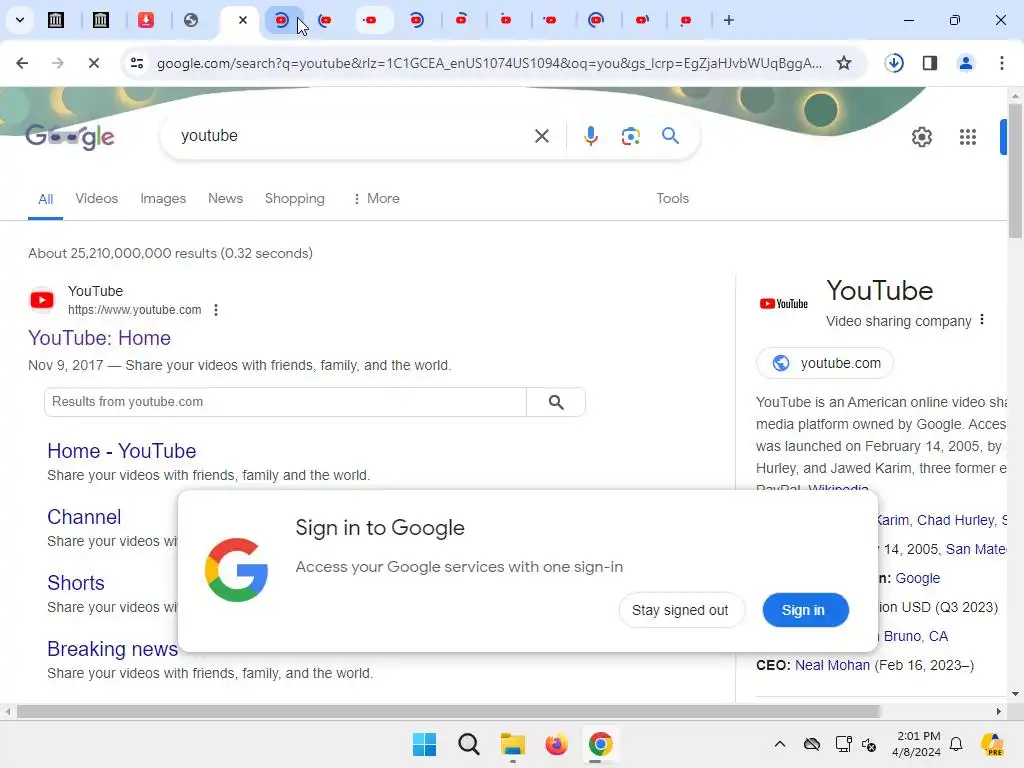Click the blue search magnifier icon
This screenshot has height=768, width=1024.
pyautogui.click(x=670, y=136)
